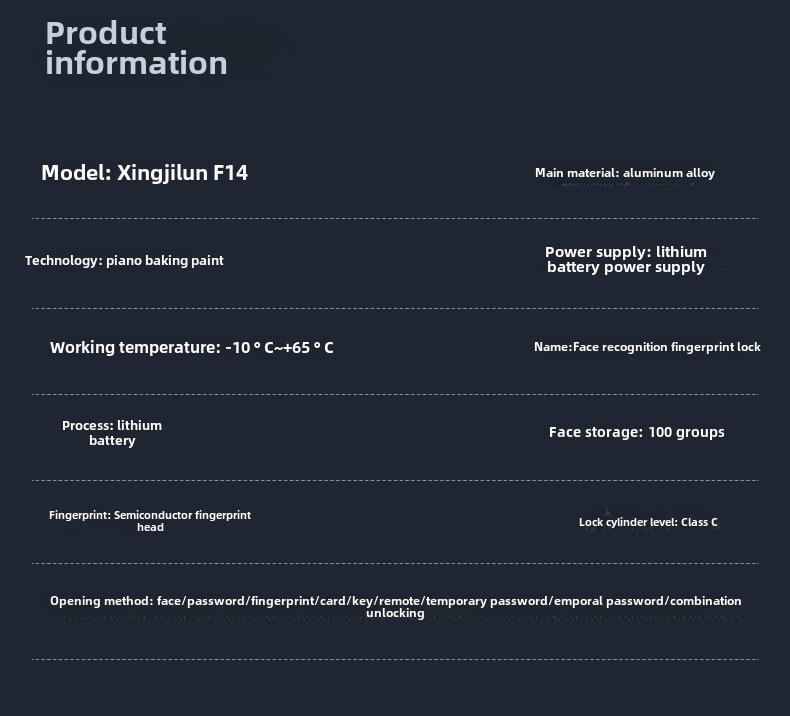Click dashed divider below Lock cylinder row
The image size is (790, 716).
[x=396, y=563]
